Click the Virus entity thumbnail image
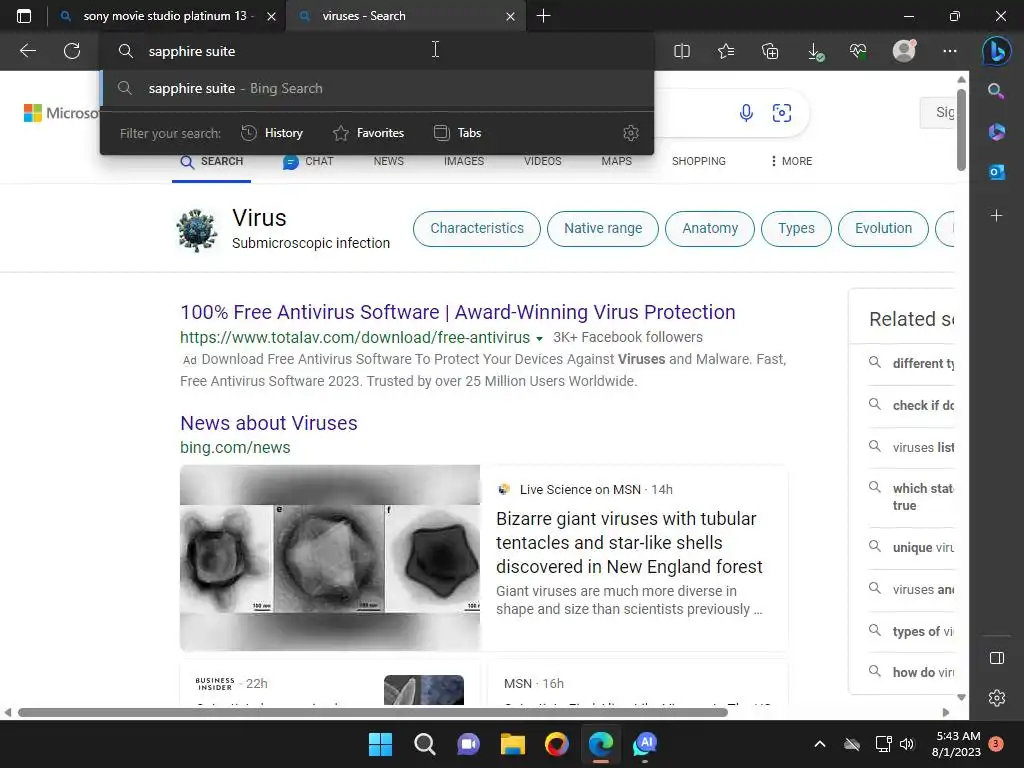 coord(197,230)
